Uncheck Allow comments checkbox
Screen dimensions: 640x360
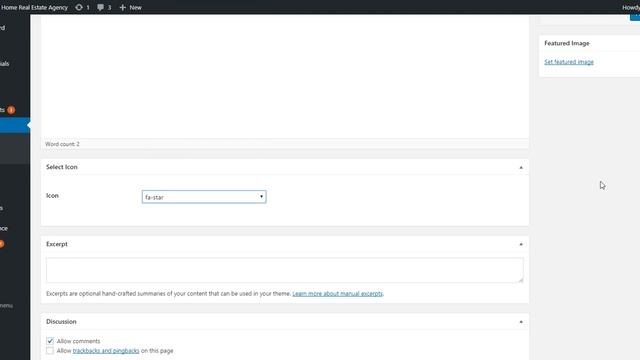click(50, 341)
